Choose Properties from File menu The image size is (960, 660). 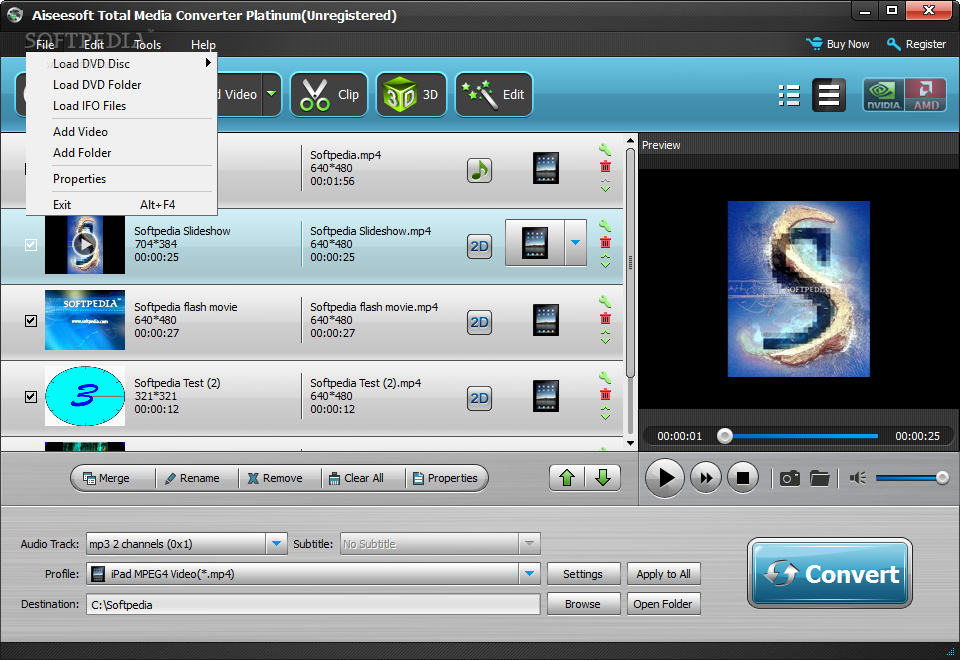point(122,179)
